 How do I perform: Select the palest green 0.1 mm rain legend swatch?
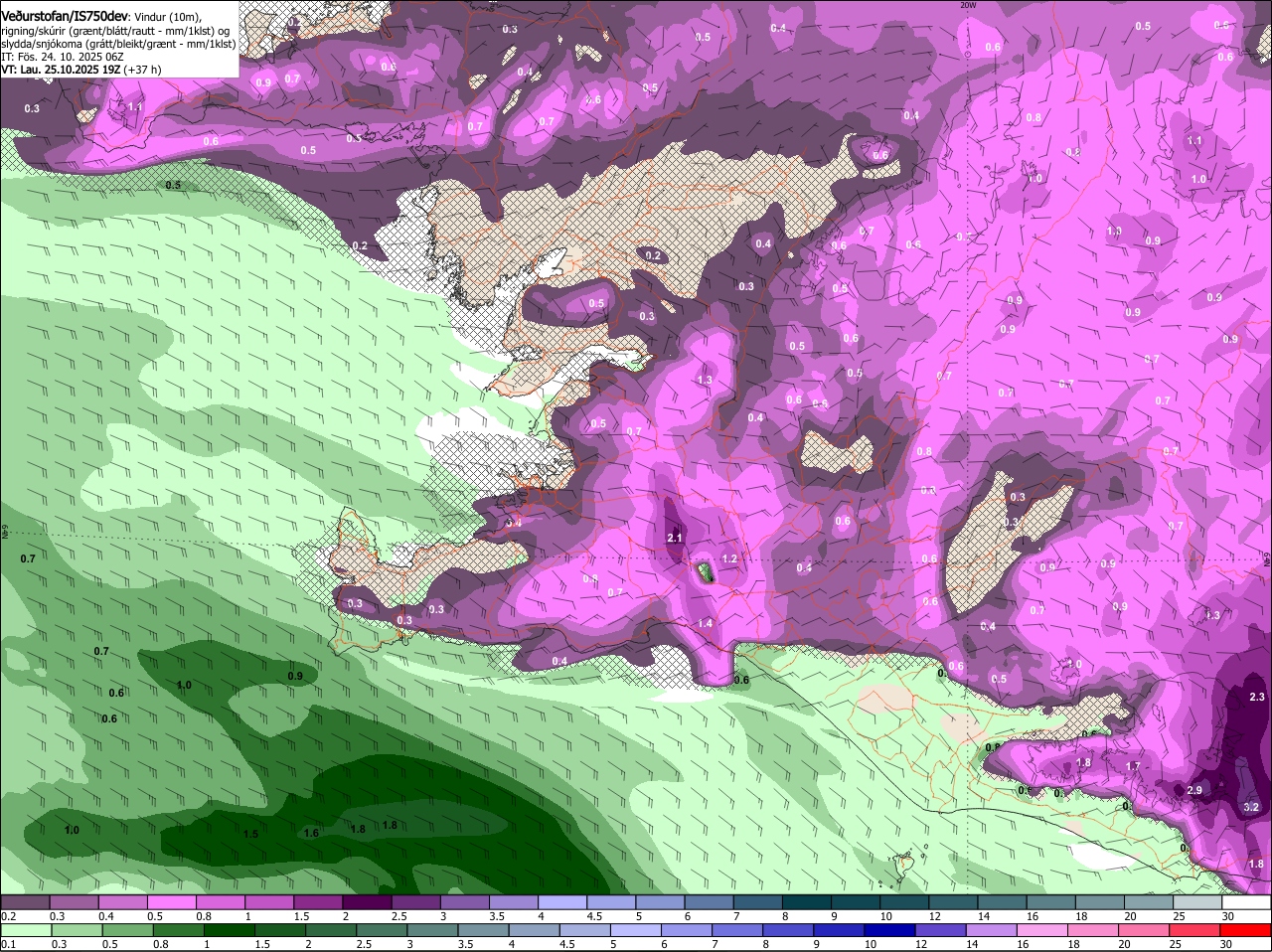click(x=25, y=930)
